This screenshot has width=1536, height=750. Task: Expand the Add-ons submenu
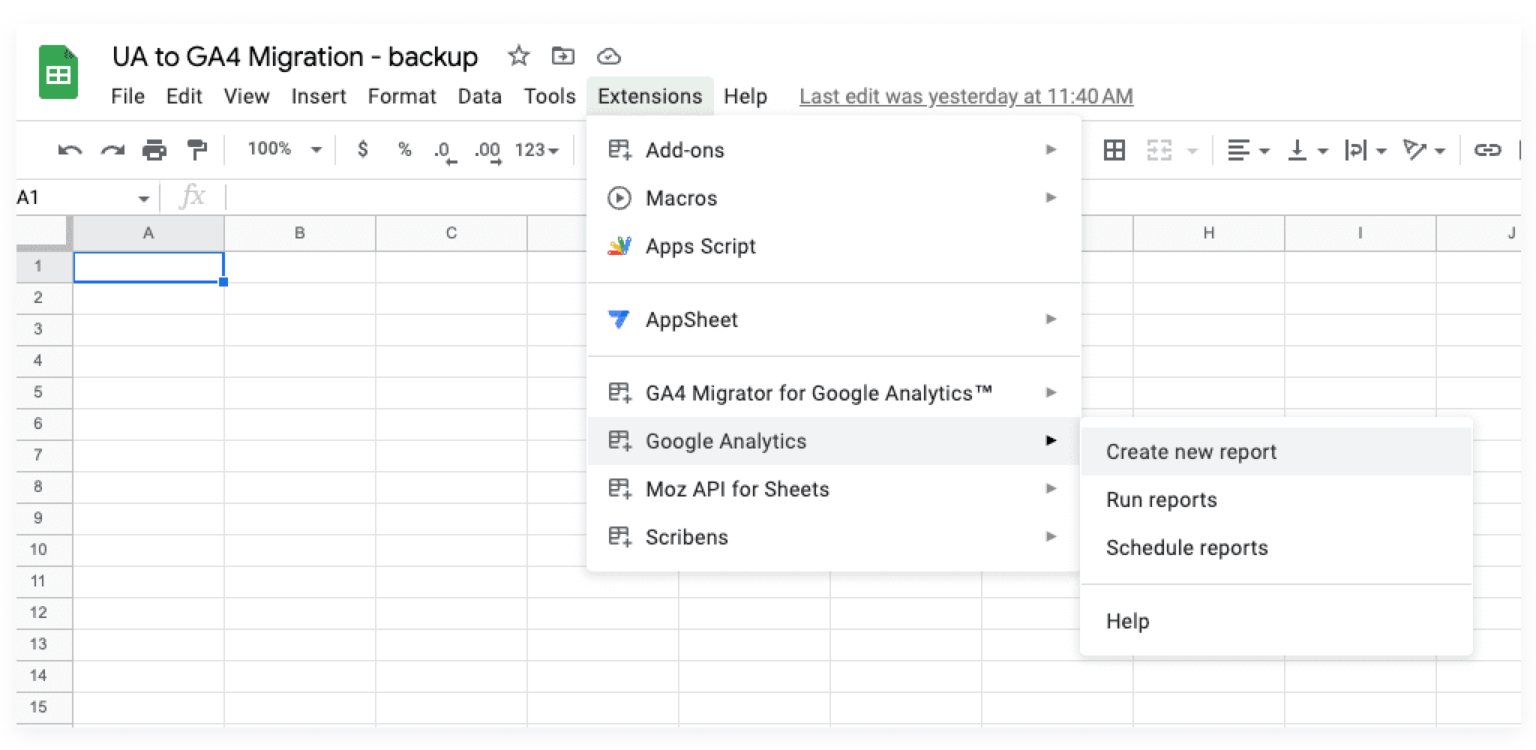pyautogui.click(x=833, y=150)
